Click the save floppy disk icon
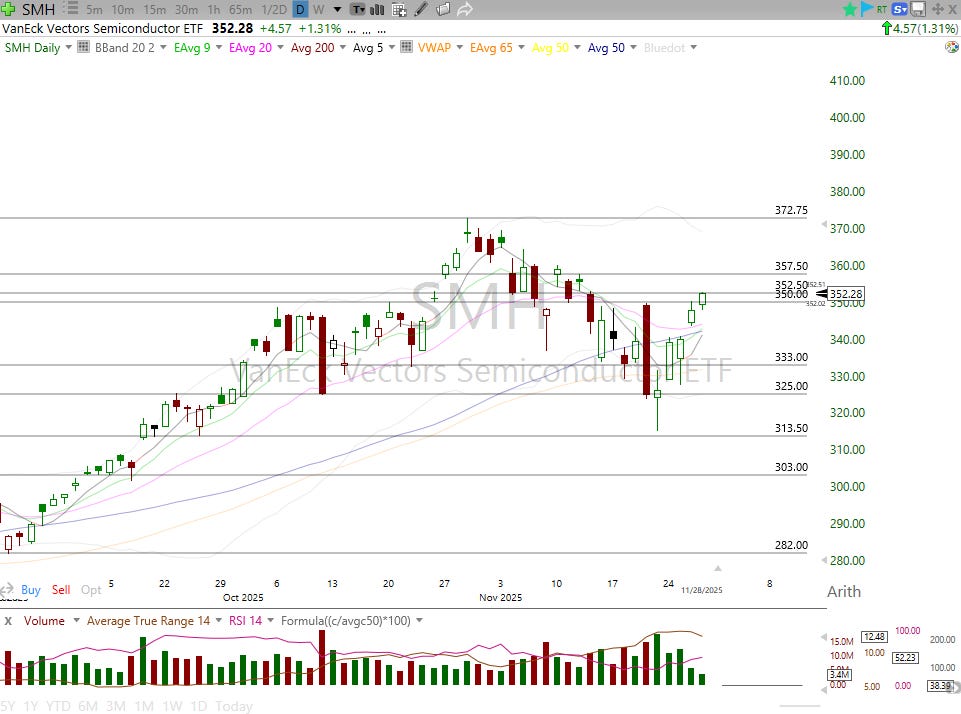This screenshot has height=714, width=961. (917, 9)
